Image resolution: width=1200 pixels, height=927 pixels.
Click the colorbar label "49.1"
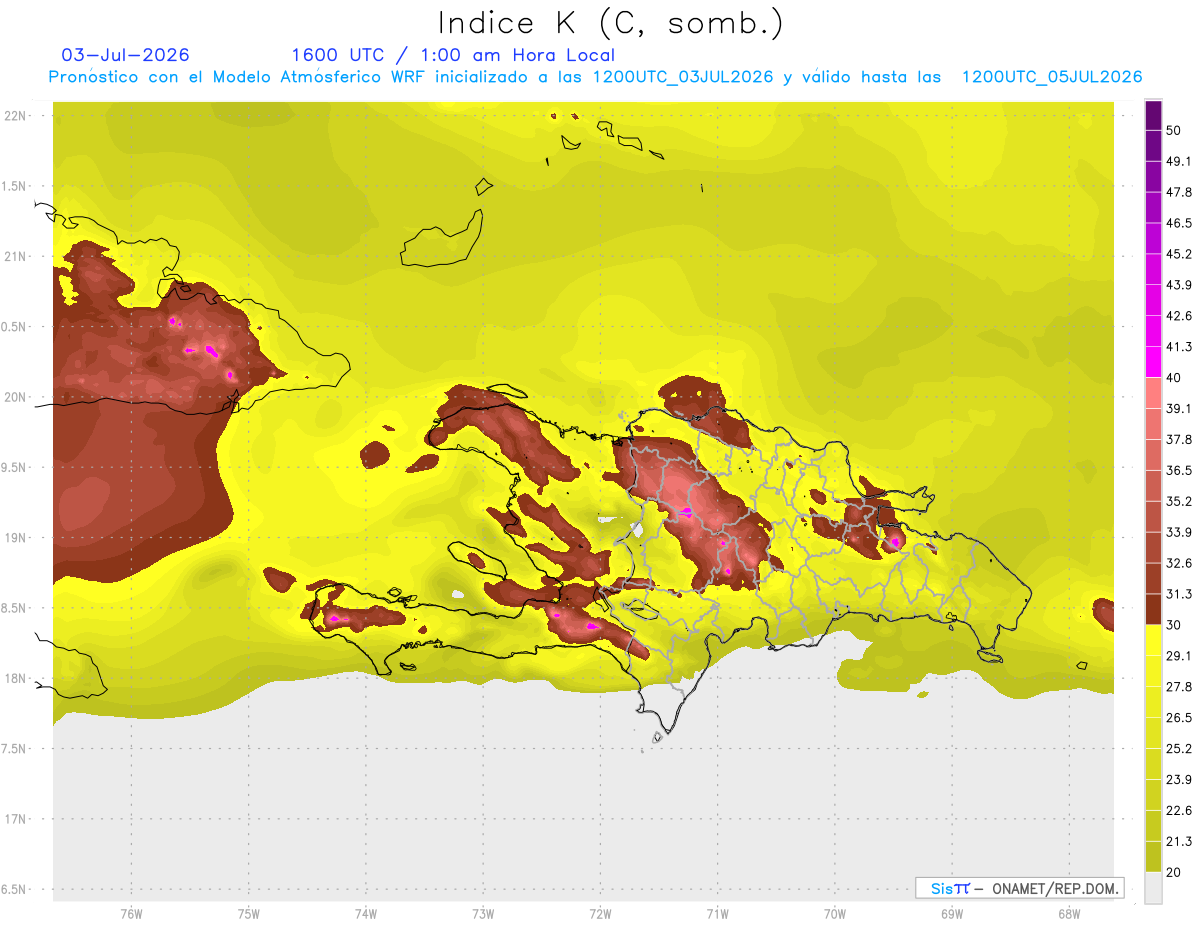1179,162
